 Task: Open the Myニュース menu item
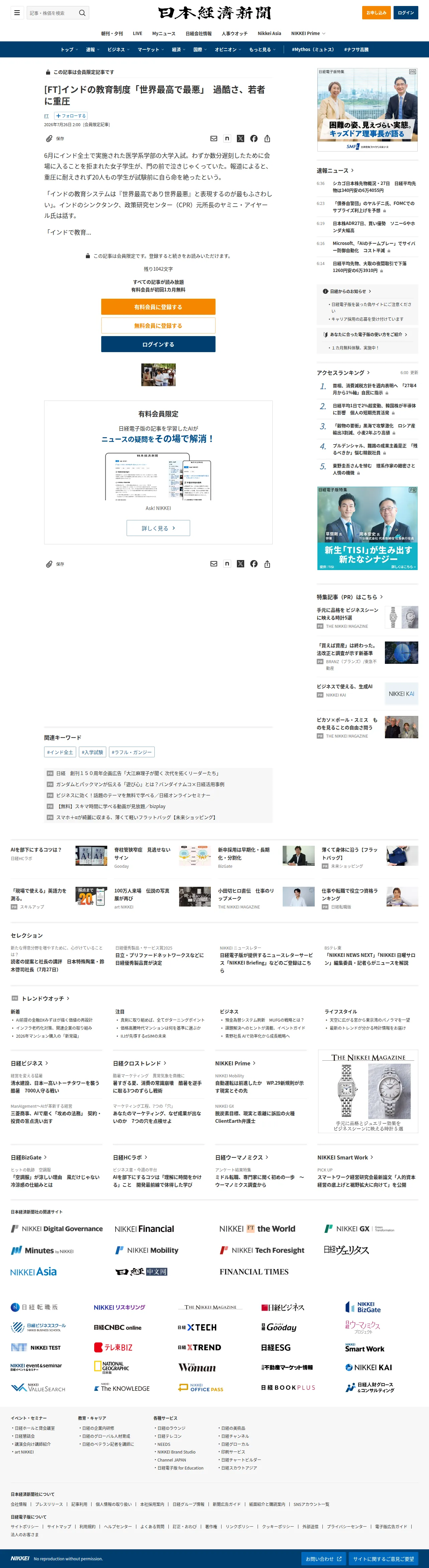click(x=164, y=33)
